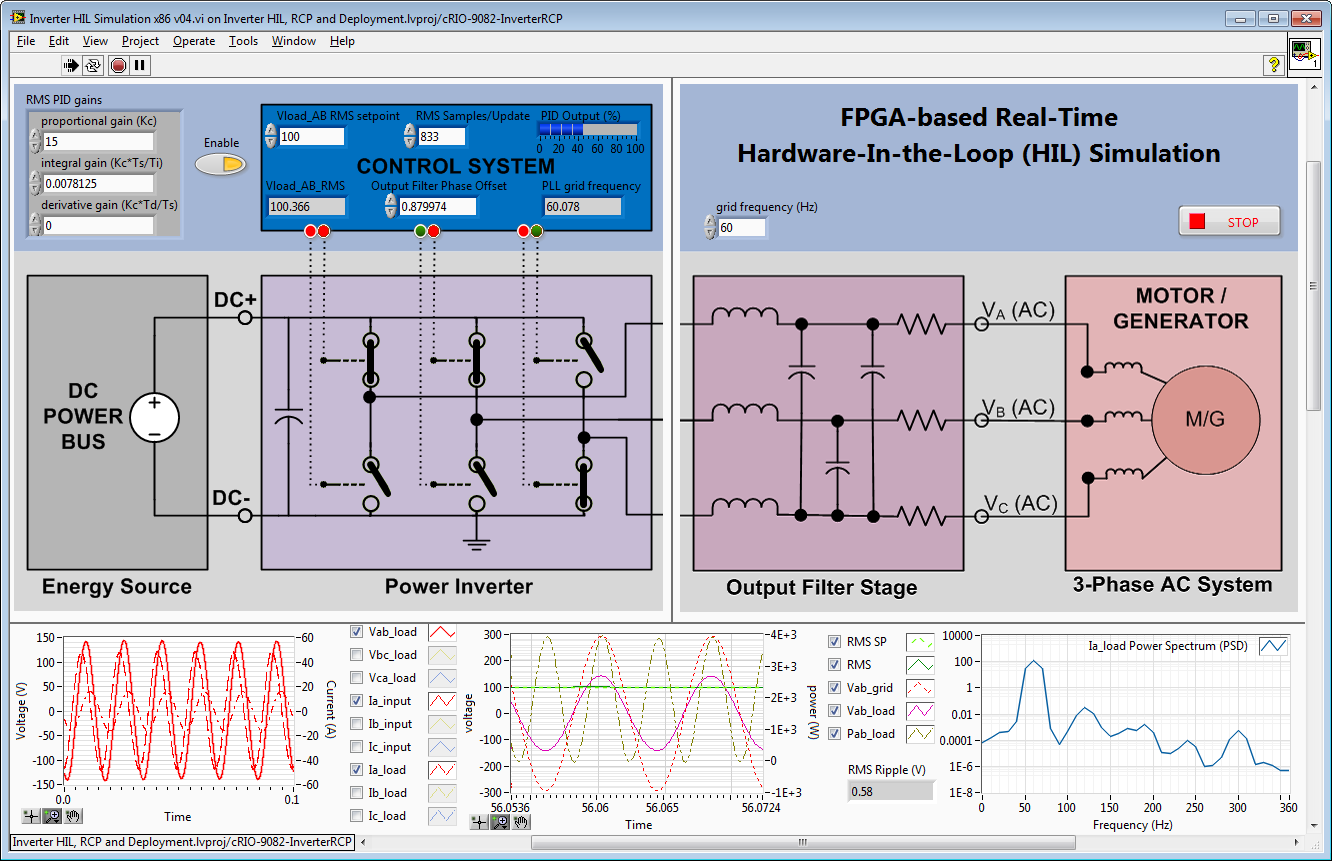Viewport: 1332px width, 861px height.
Task: Open the Window menu
Action: pyautogui.click(x=294, y=41)
